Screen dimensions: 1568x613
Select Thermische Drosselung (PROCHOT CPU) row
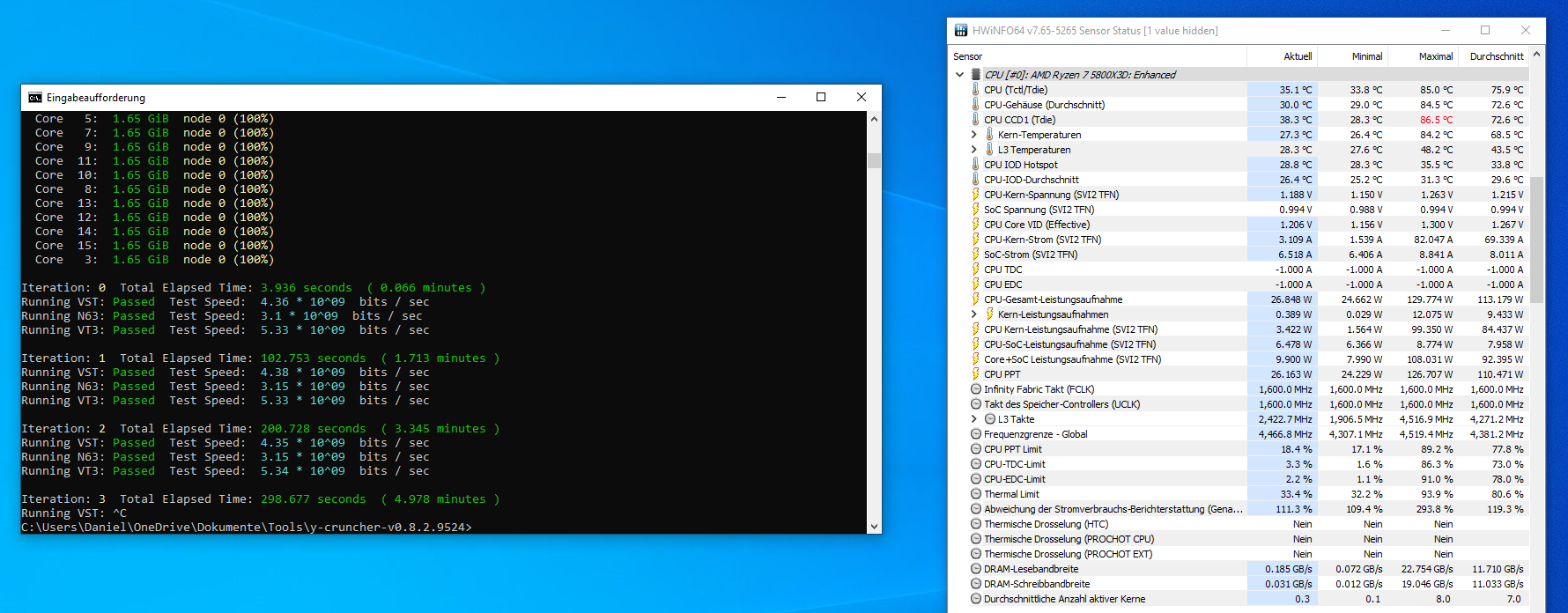[x=1239, y=539]
